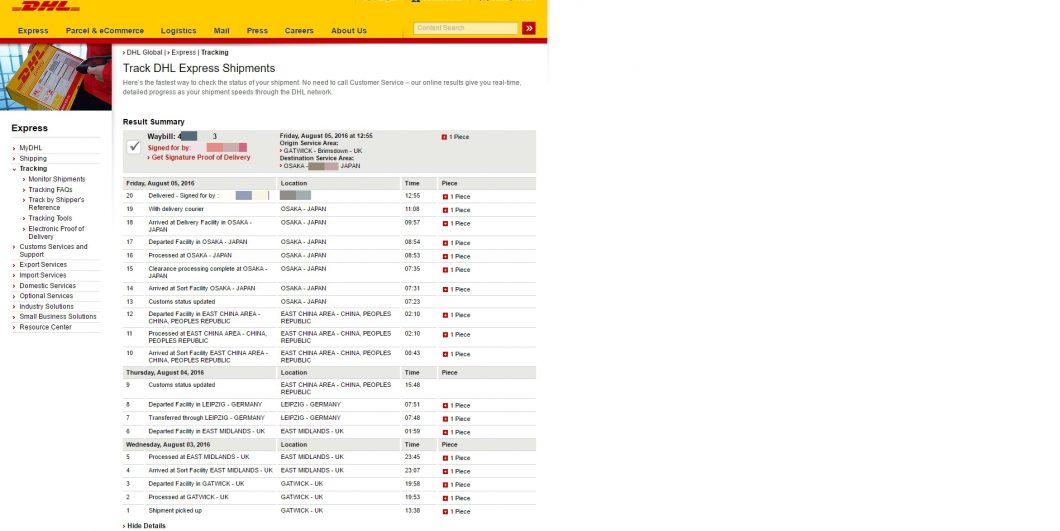Expand piece for Departed Facility in OSAKA row
Image resolution: width=1060 pixels, height=531 pixels.
click(x=445, y=243)
